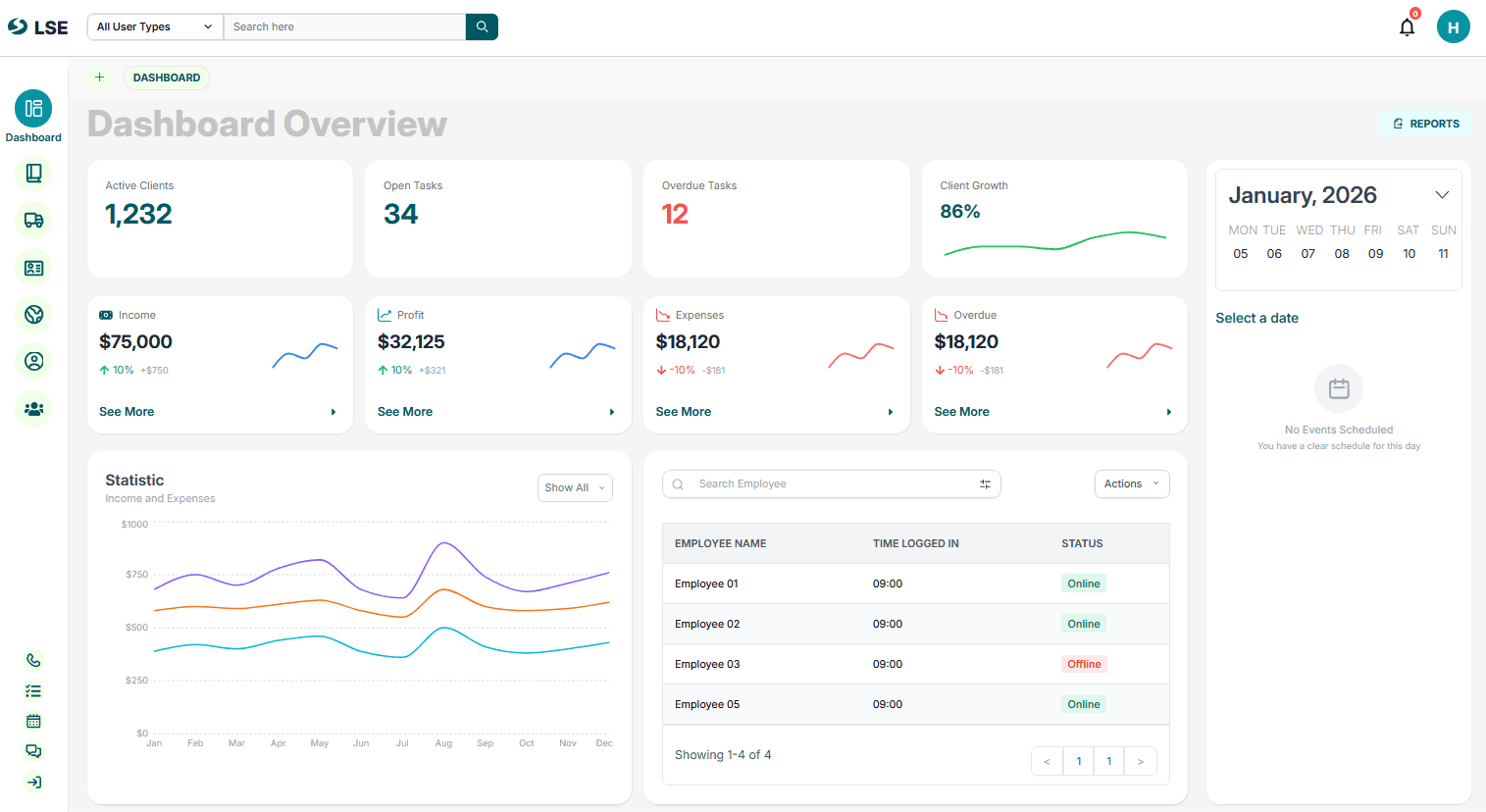Open the employee search filter sliders icon

coord(985,484)
